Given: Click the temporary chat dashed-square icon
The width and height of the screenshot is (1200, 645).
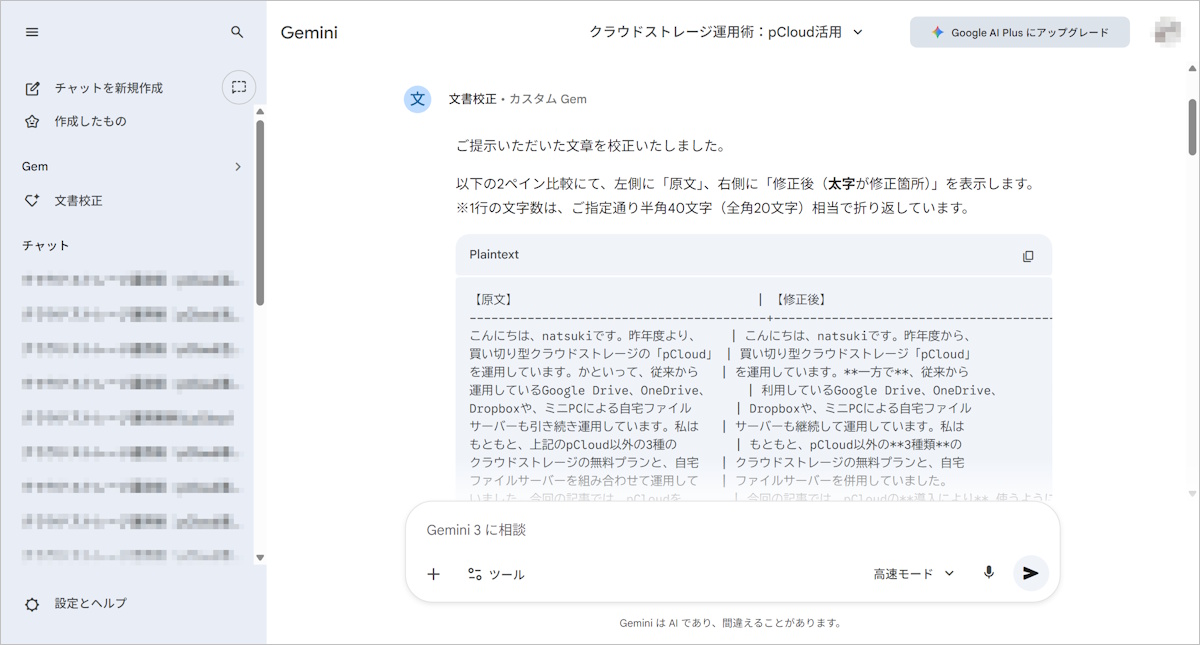Looking at the screenshot, I should (239, 88).
